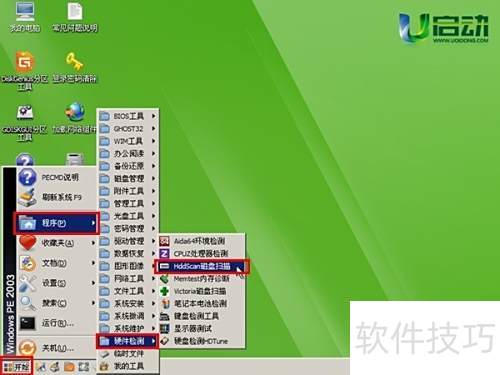
Task: Click the 笔记本电池检测 battery icon
Action: click(165, 304)
